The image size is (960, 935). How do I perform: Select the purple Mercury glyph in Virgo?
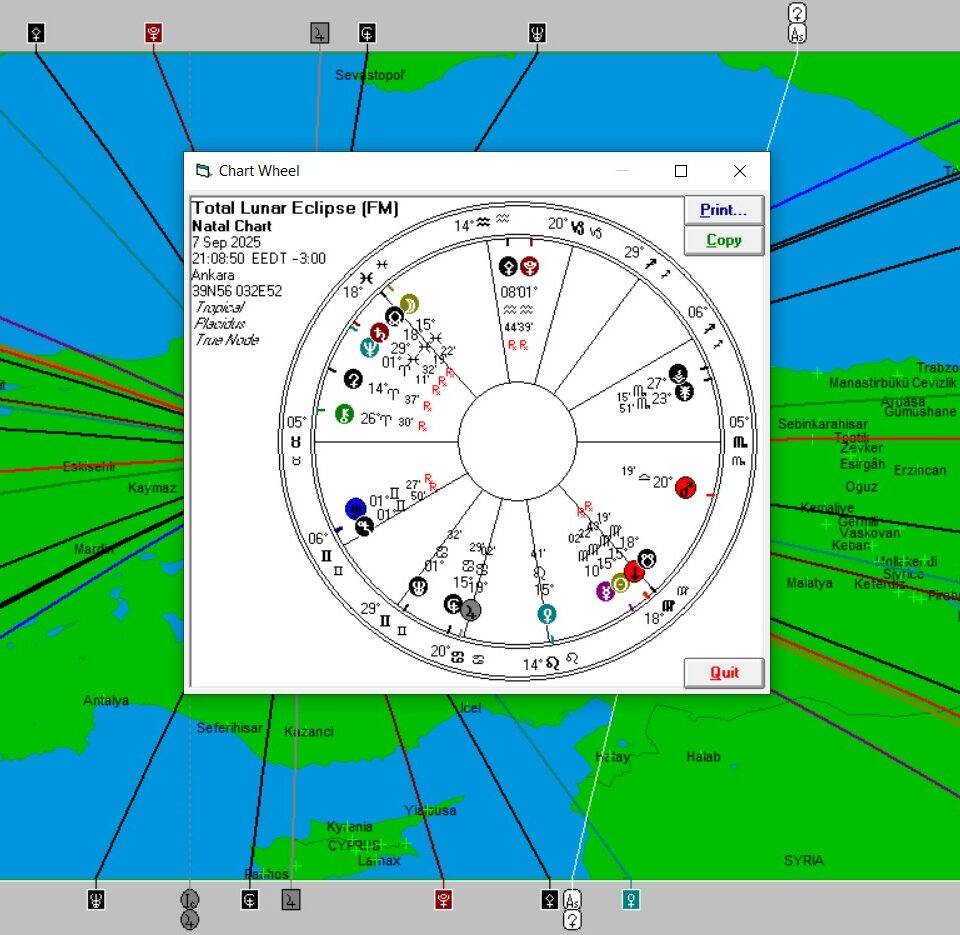605,591
